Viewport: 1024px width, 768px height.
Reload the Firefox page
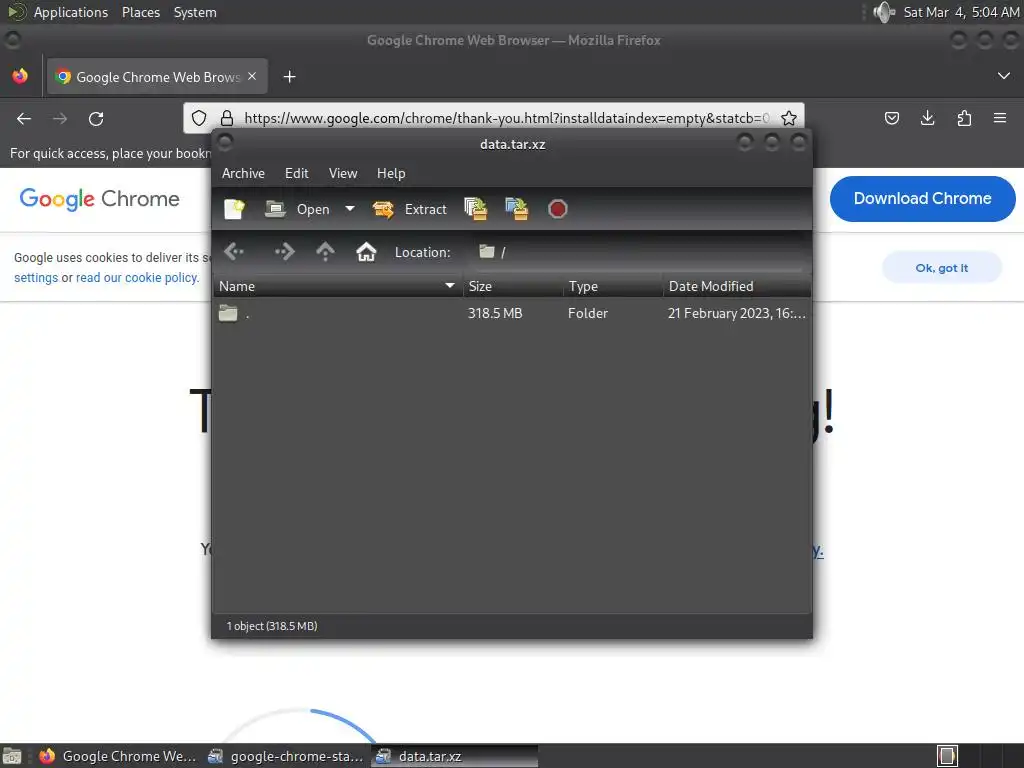coord(96,118)
